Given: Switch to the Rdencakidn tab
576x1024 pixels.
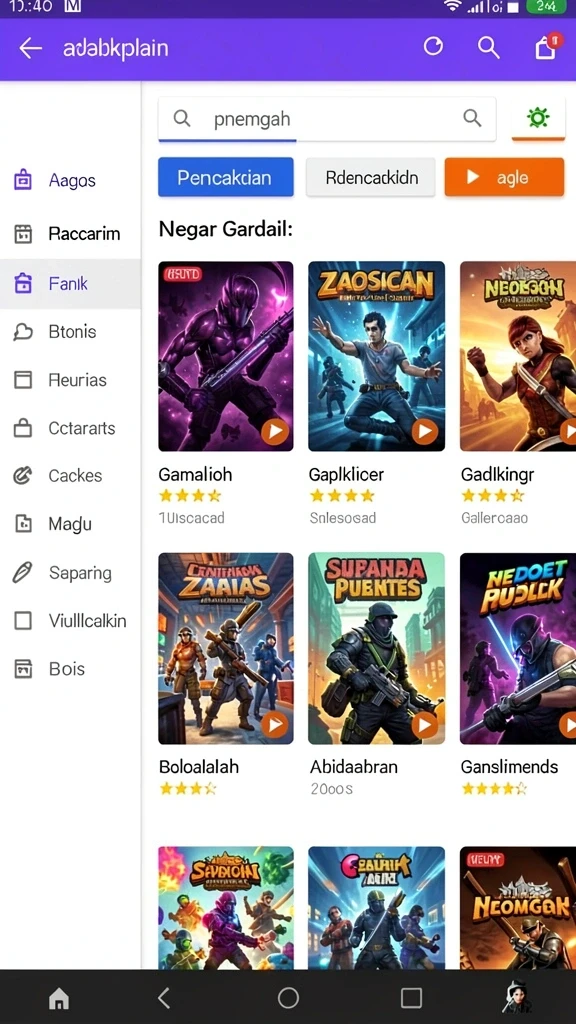Looking at the screenshot, I should pyautogui.click(x=371, y=177).
